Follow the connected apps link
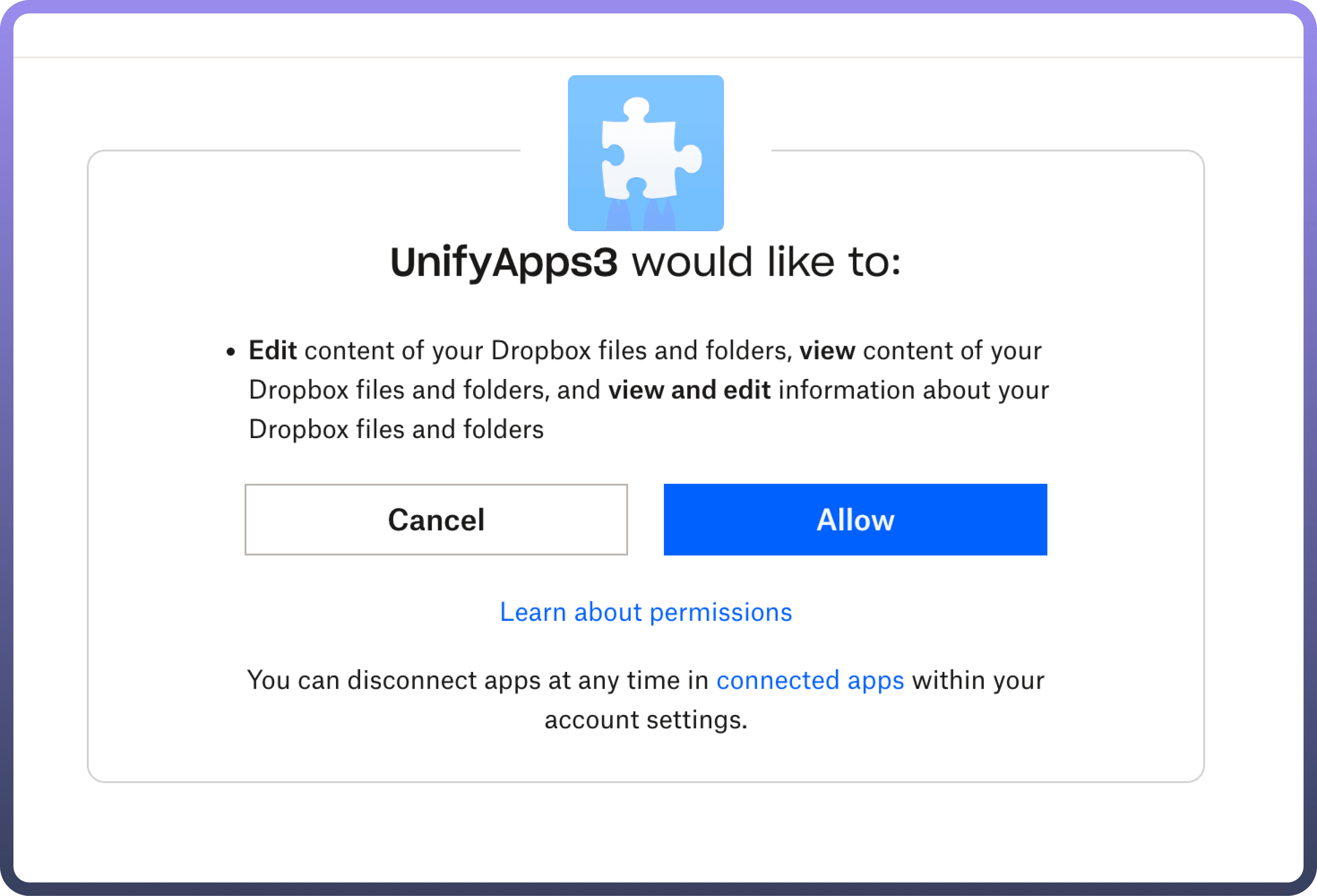Viewport: 1317px width, 896px height. 810,680
